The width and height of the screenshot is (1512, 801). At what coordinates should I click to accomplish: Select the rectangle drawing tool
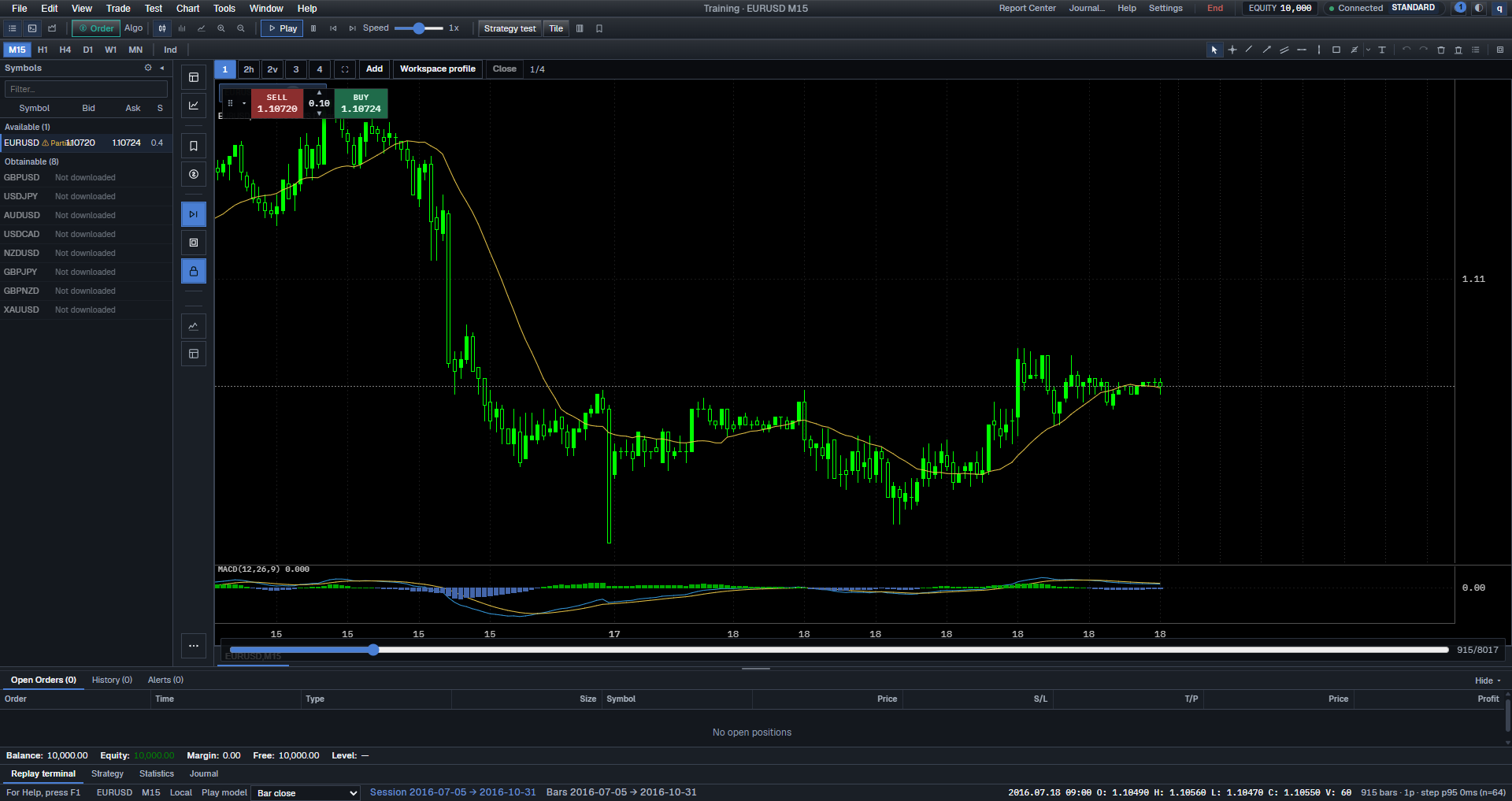(1336, 50)
